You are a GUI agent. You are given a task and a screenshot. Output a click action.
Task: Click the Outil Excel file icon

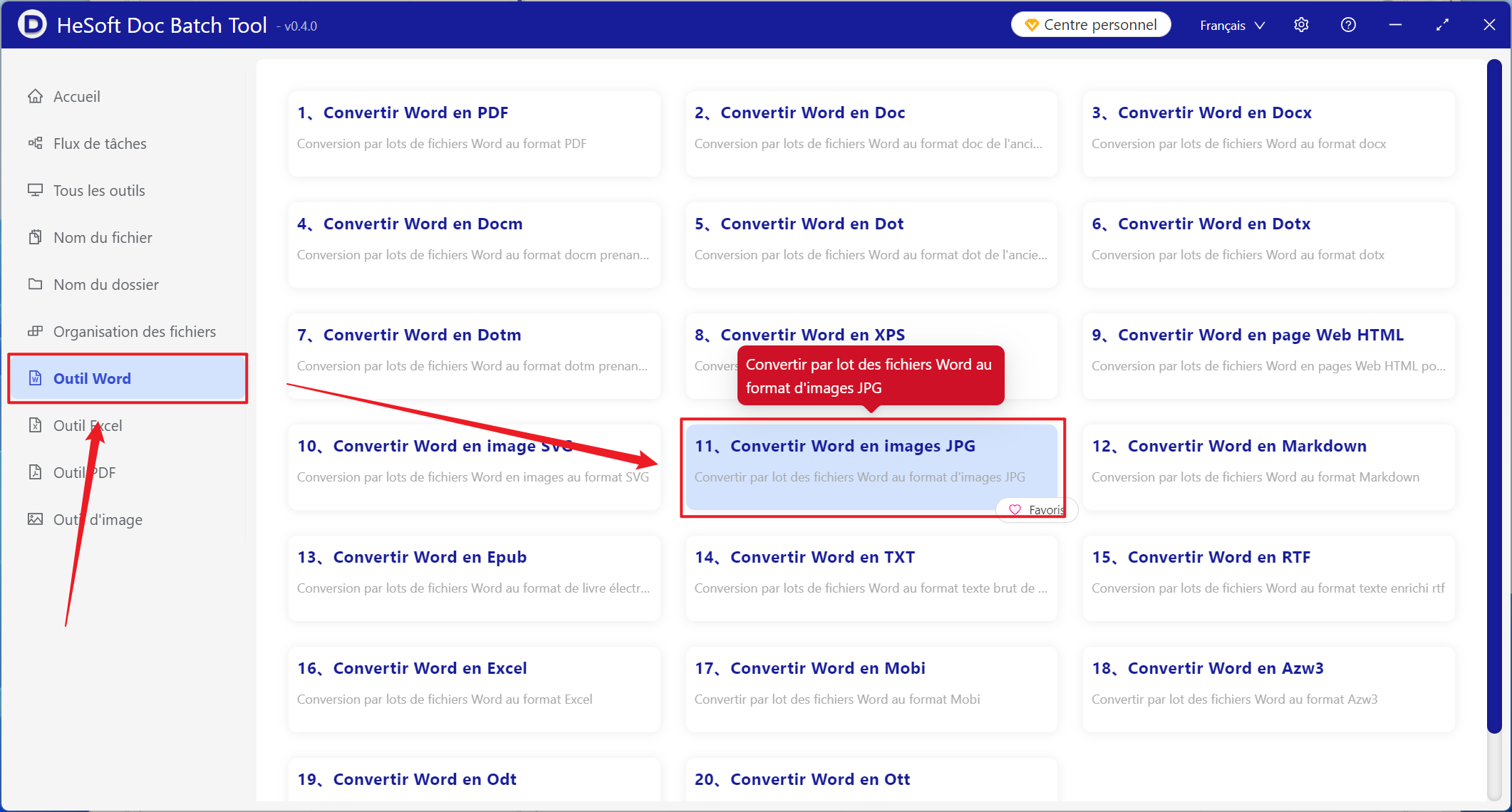coord(35,425)
